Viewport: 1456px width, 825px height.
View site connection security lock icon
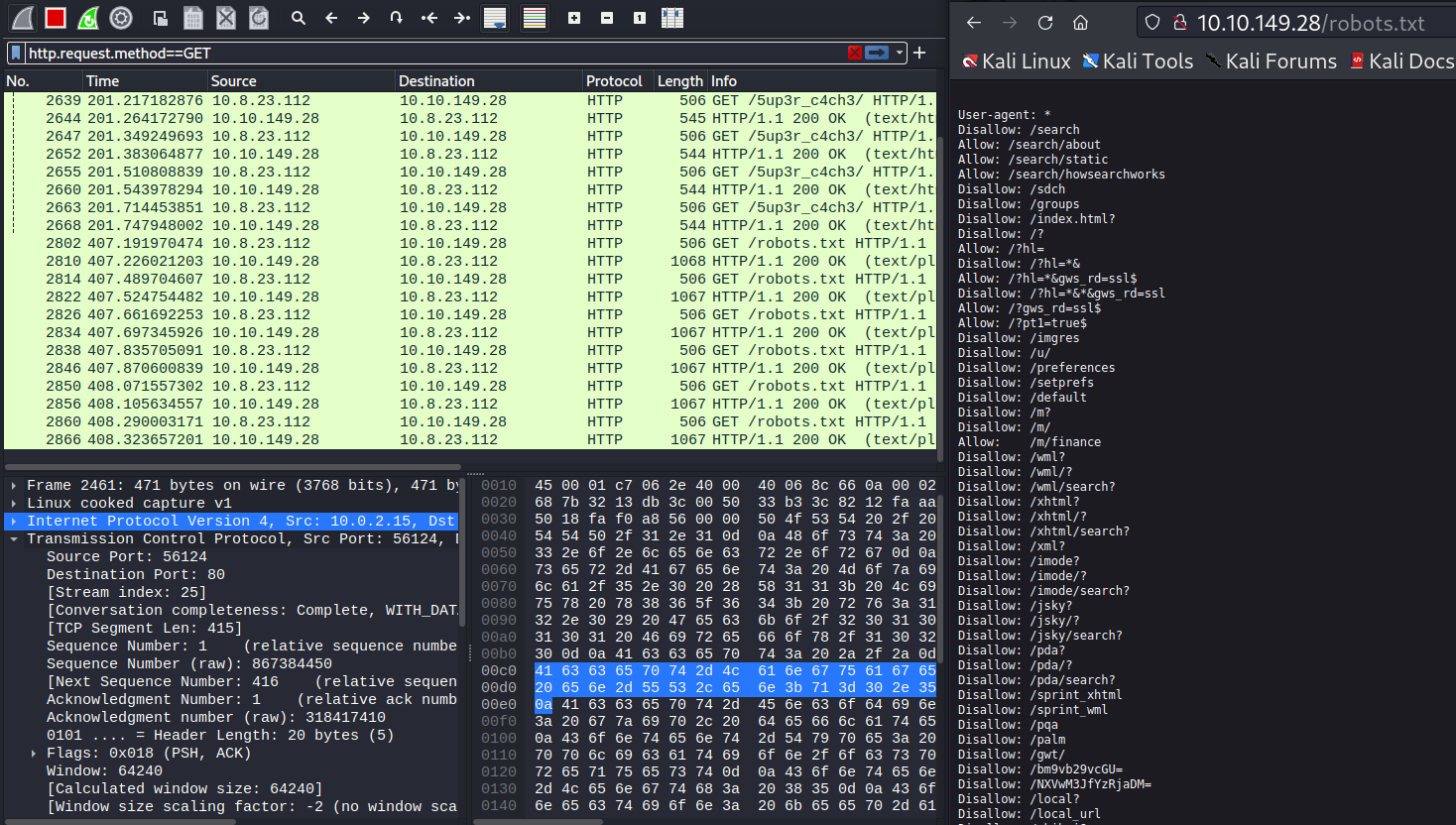[x=1180, y=23]
